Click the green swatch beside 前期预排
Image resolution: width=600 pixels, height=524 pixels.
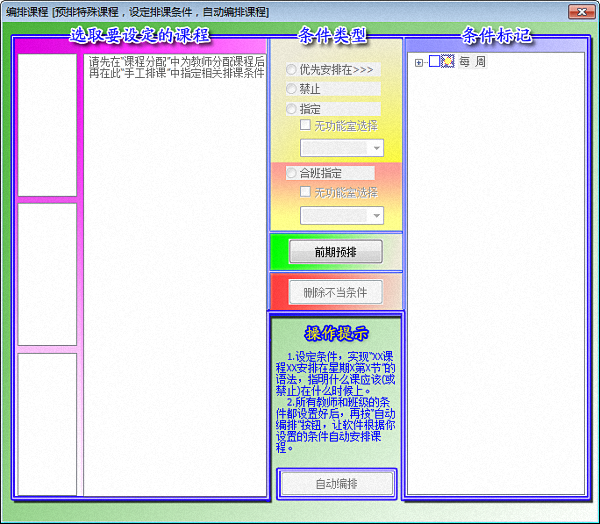point(279,252)
